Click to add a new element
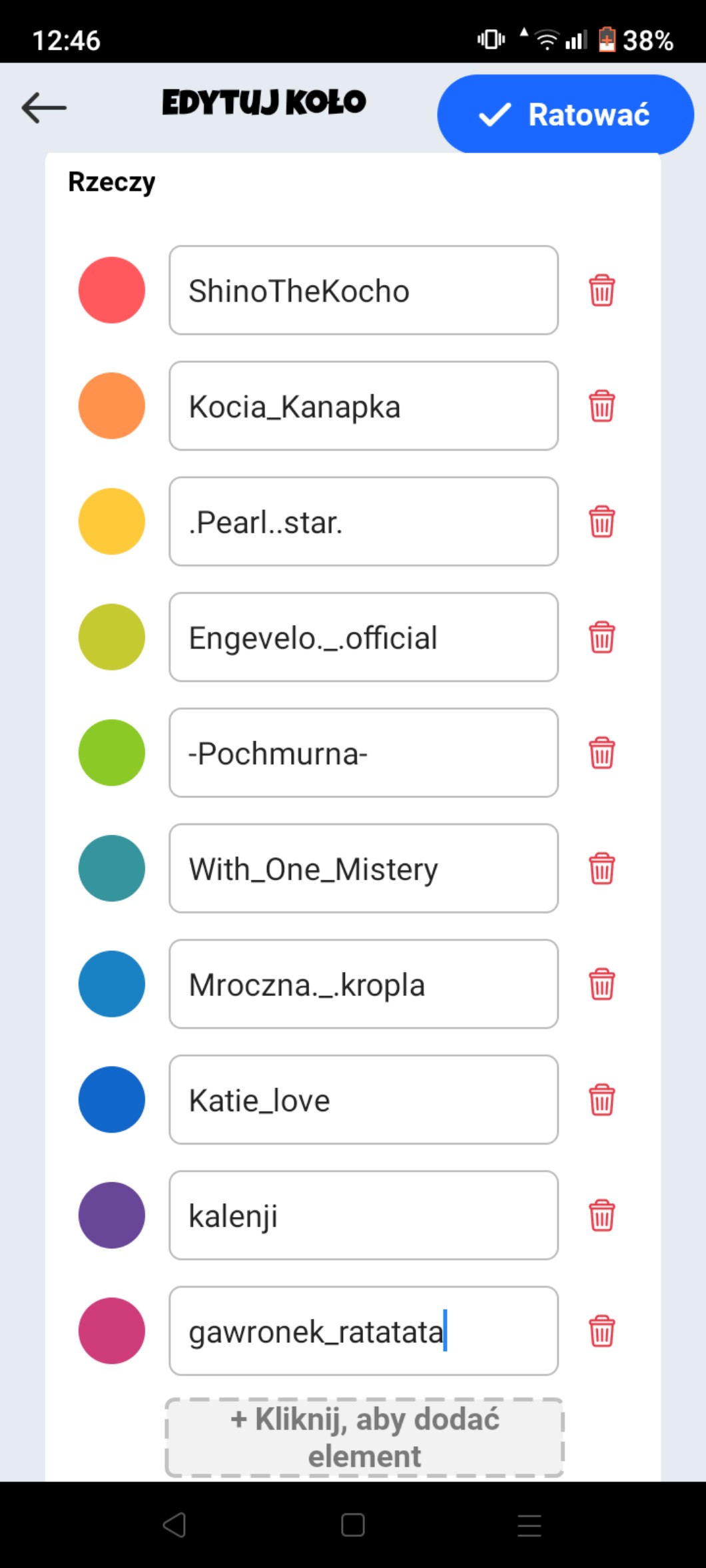The width and height of the screenshot is (706, 1568). [x=364, y=1437]
